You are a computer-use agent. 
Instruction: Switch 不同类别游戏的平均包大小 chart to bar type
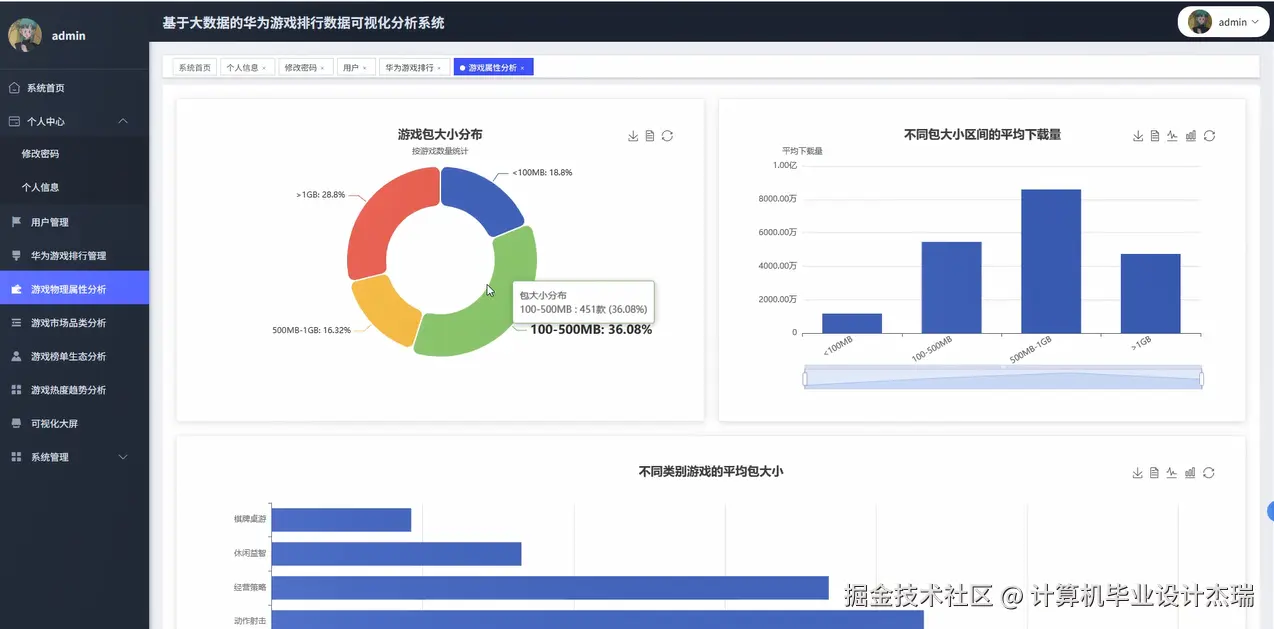pos(1190,473)
